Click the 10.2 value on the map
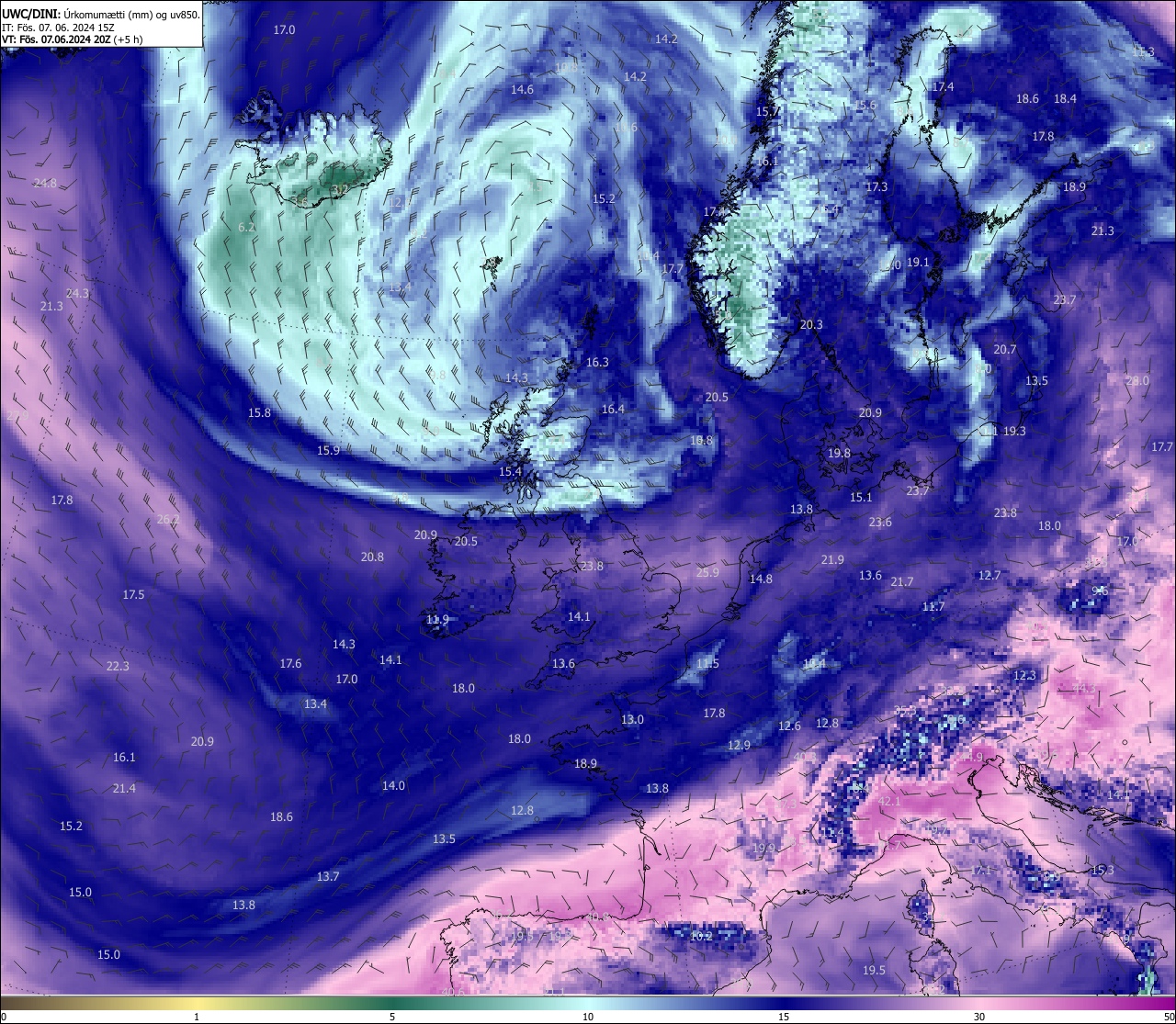Screen dimensions: 1176x1024 point(701,937)
